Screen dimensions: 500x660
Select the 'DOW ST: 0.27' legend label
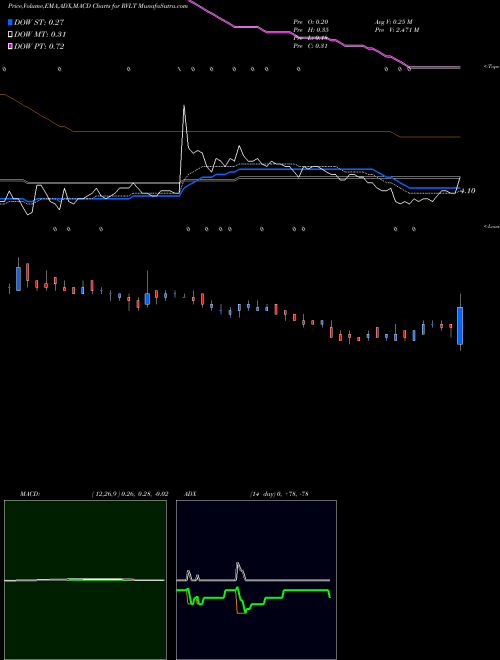39,22
